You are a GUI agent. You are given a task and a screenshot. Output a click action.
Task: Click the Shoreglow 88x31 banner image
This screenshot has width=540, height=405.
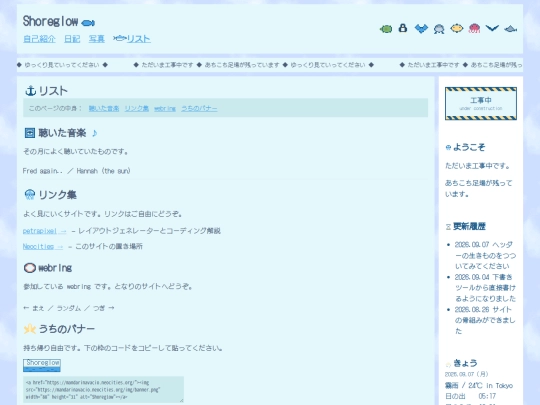(x=42, y=365)
